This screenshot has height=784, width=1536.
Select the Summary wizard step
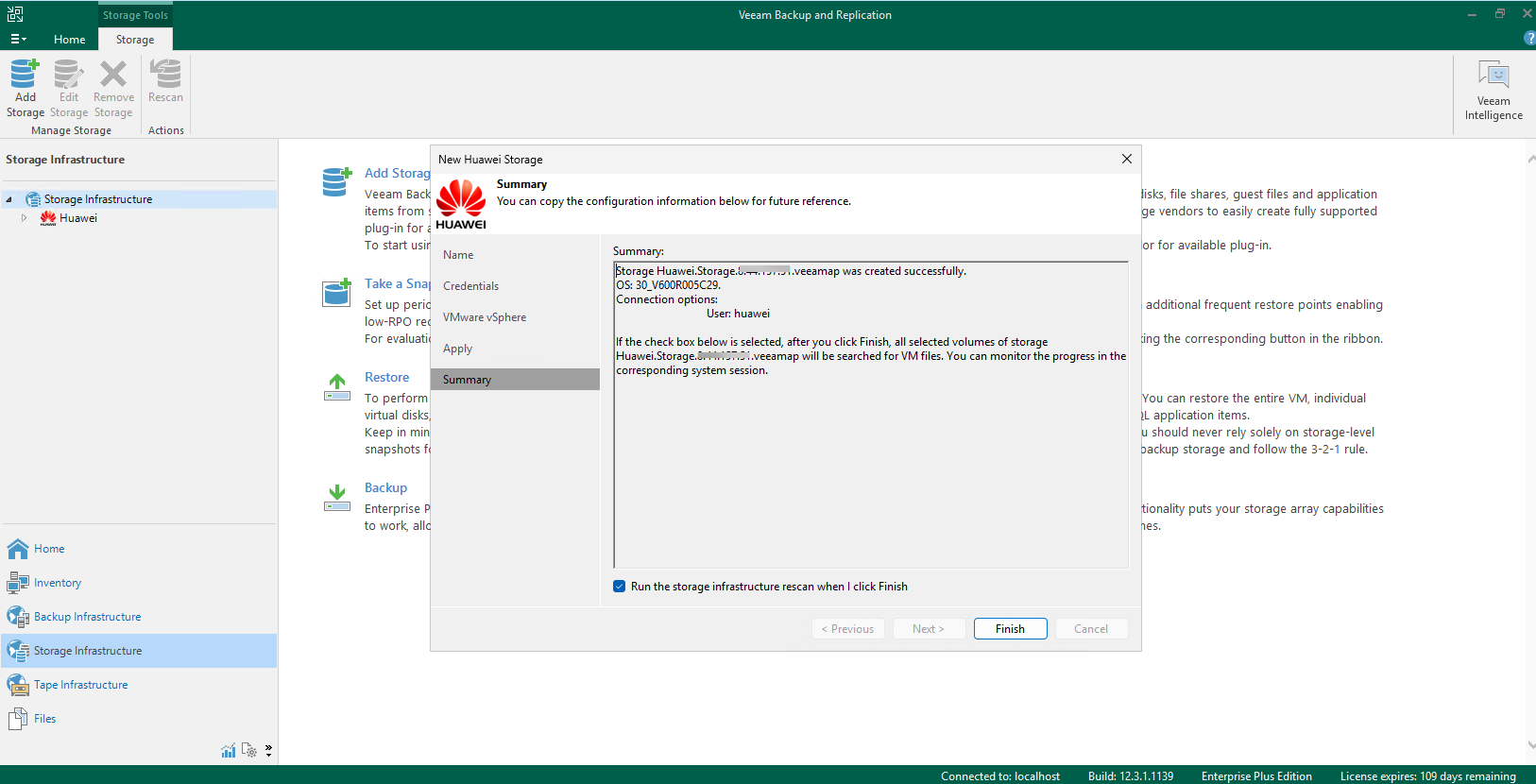click(515, 380)
